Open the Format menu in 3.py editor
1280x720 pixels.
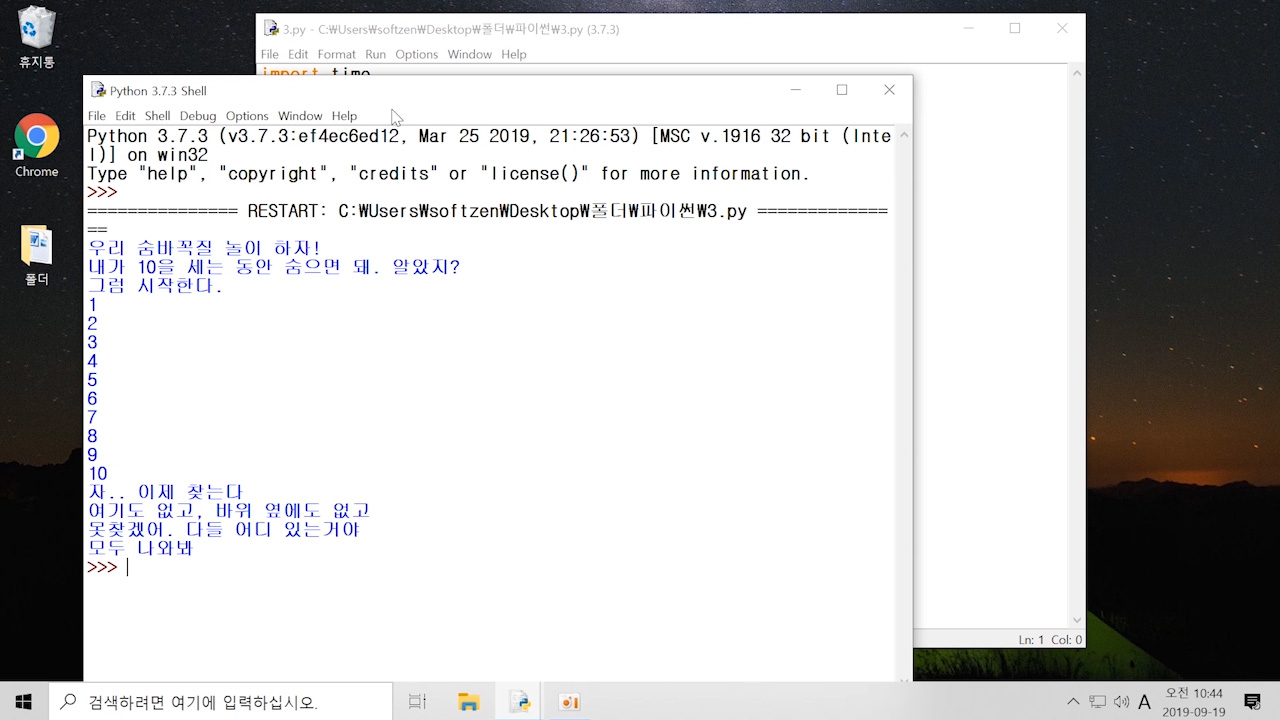pyautogui.click(x=337, y=54)
